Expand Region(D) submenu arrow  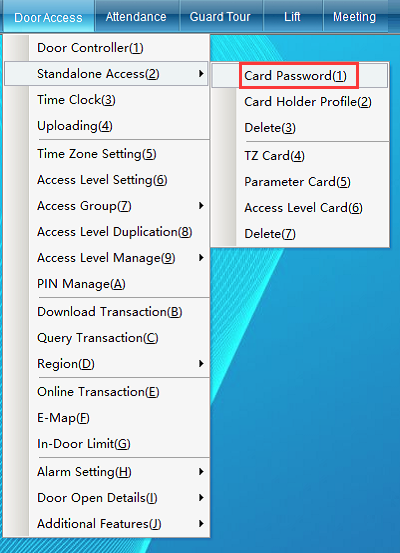[201, 364]
